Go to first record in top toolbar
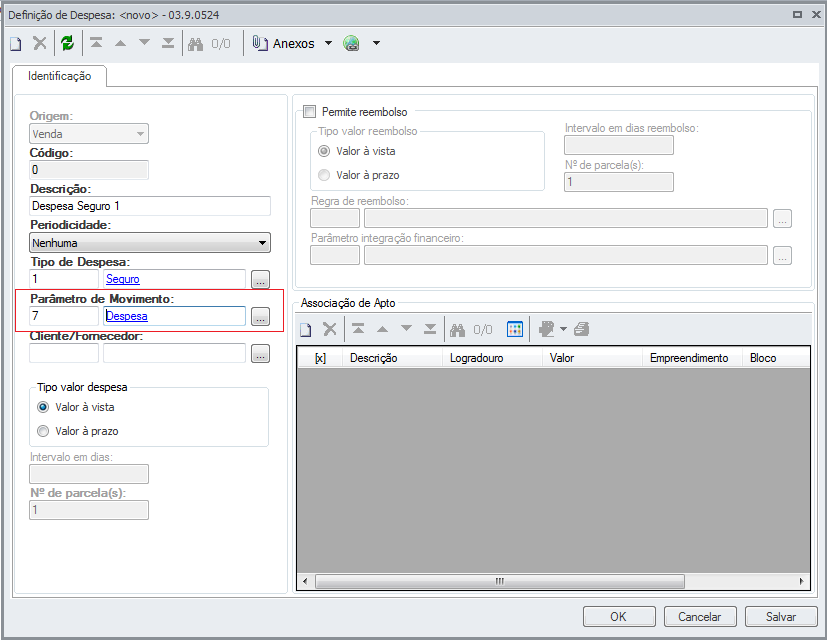The image size is (827, 641). (x=96, y=43)
